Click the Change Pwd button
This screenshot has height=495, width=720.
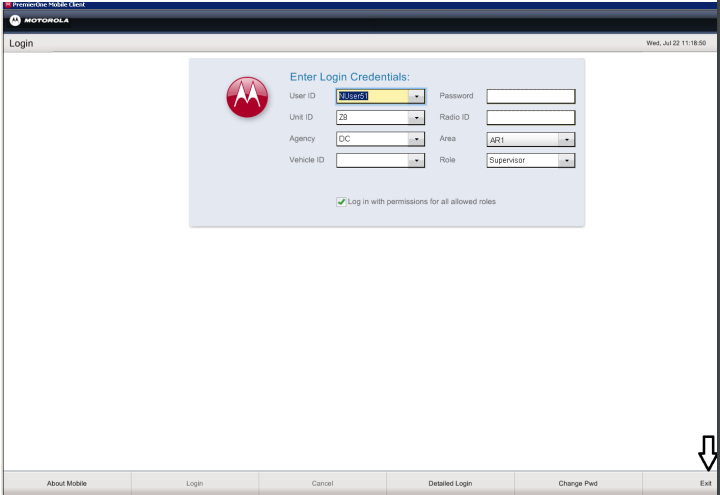578,483
